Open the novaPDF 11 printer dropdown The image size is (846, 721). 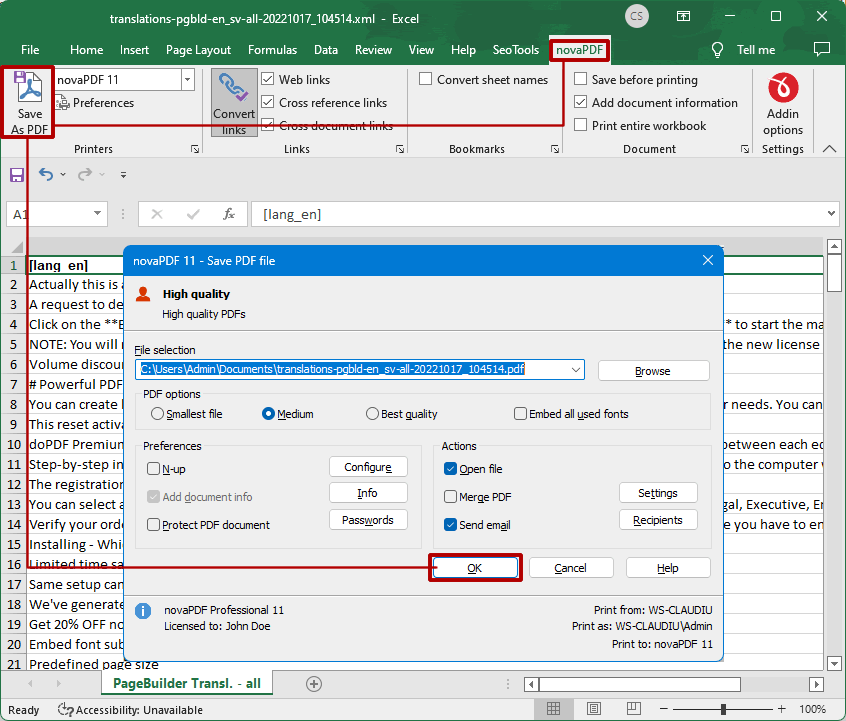click(187, 80)
